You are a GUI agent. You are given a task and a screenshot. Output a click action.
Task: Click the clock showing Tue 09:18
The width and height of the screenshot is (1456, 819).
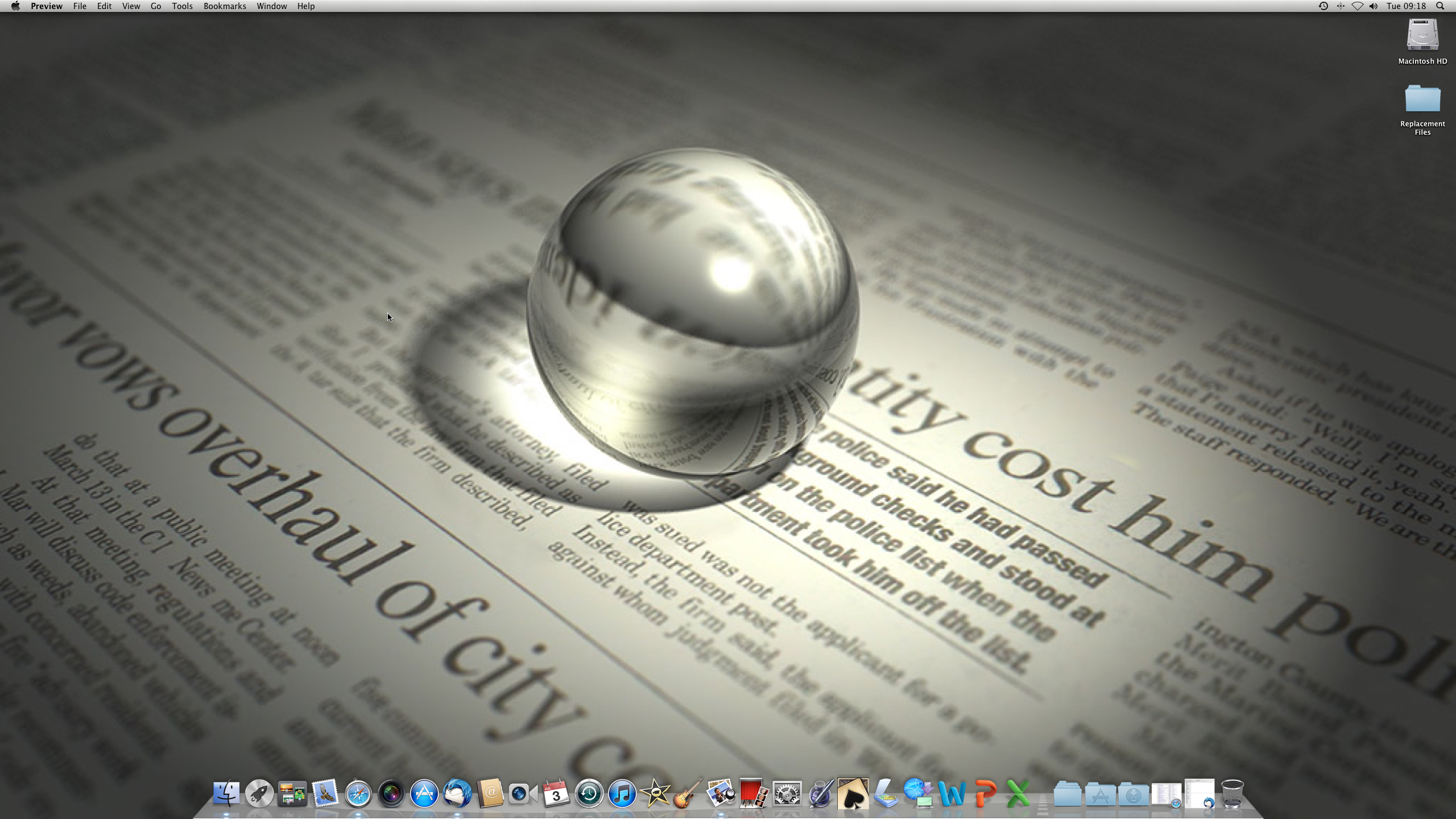[x=1406, y=6]
